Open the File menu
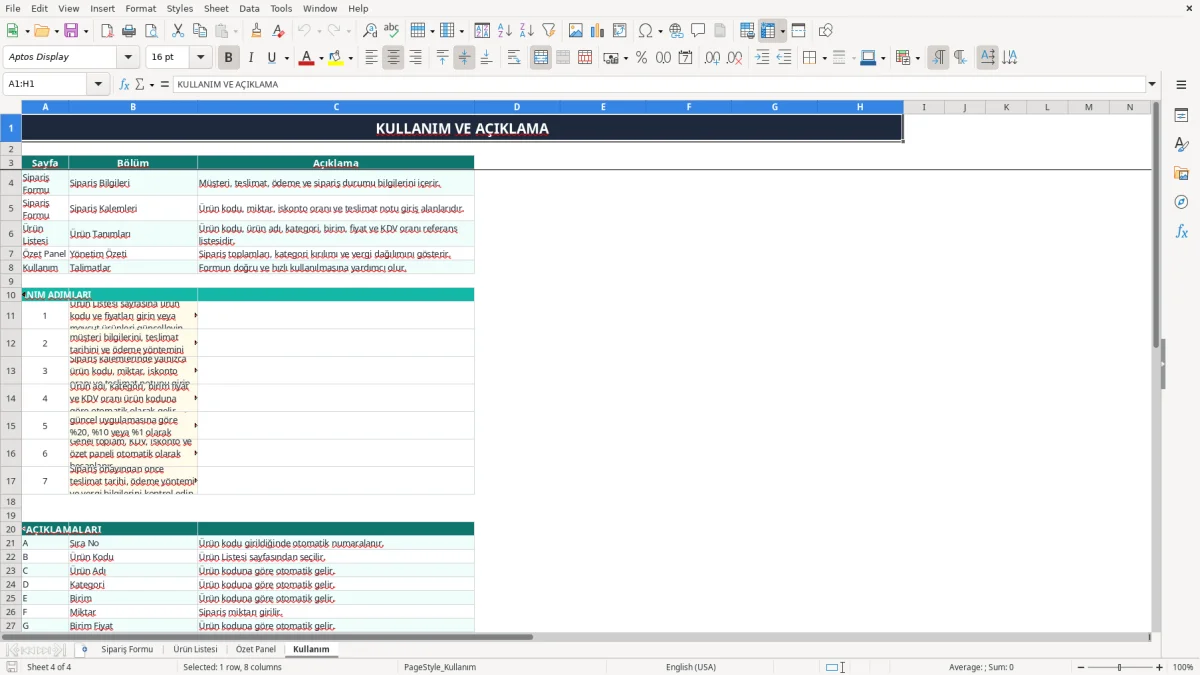The height and width of the screenshot is (675, 1200). pos(13,8)
